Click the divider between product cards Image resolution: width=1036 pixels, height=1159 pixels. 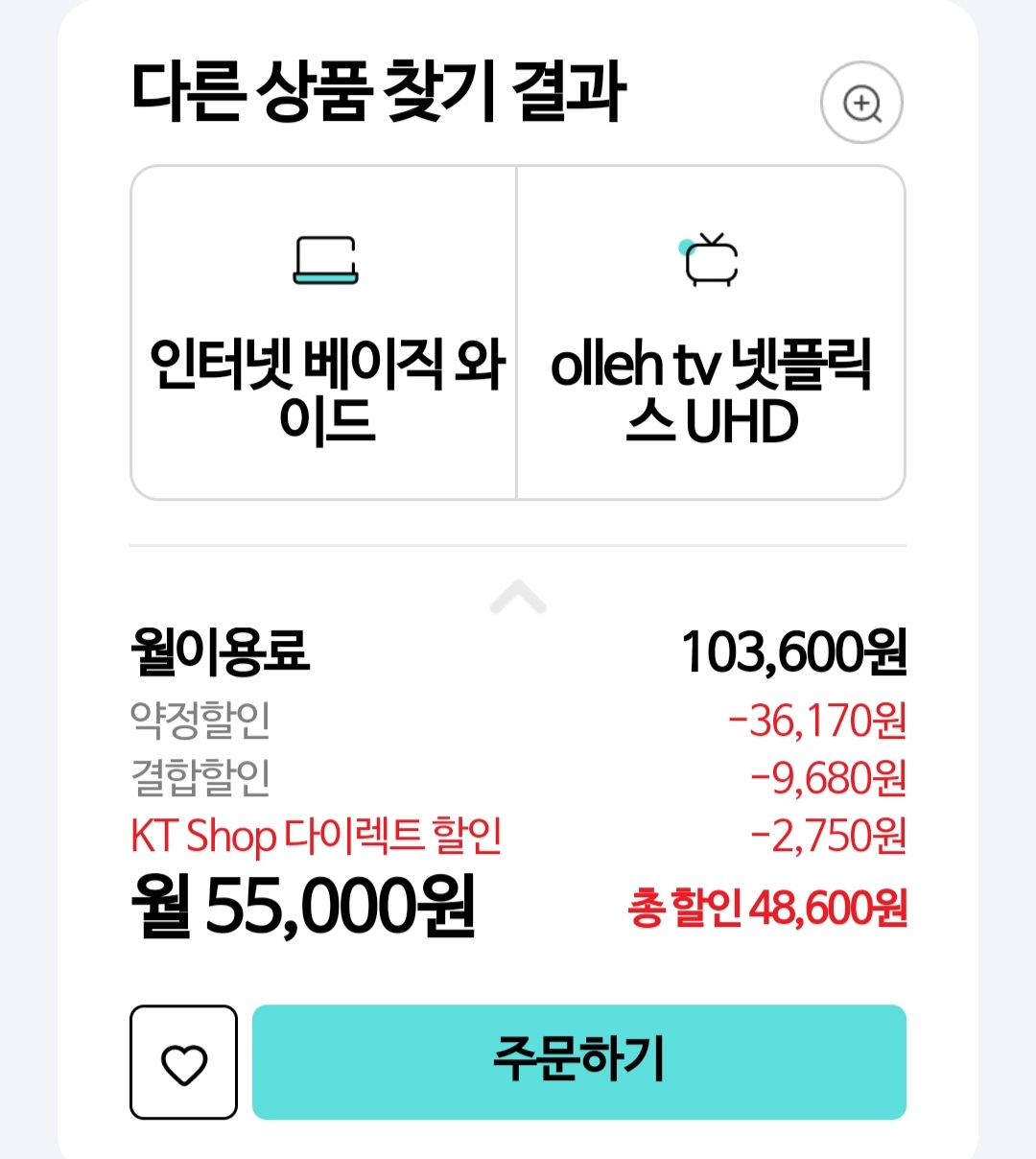point(517,333)
